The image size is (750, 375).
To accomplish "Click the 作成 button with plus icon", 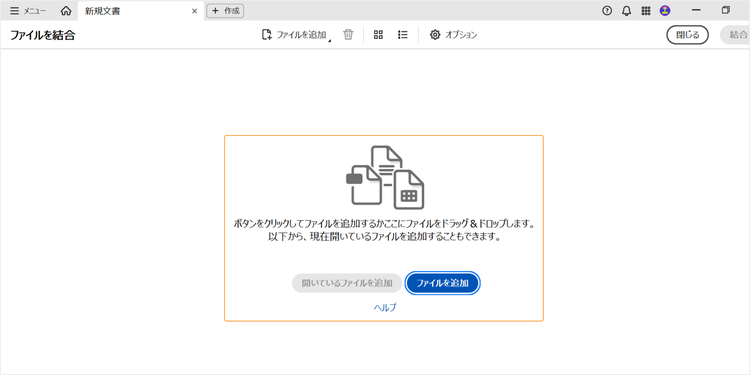I will coord(225,11).
